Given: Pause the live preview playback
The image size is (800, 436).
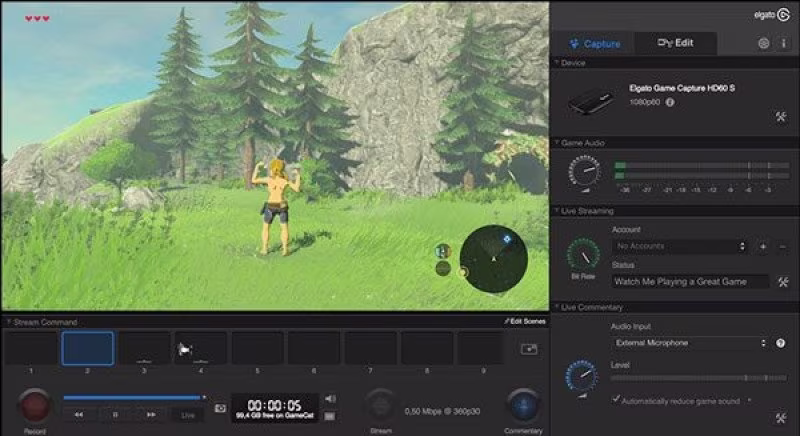Looking at the screenshot, I should pyautogui.click(x=115, y=415).
